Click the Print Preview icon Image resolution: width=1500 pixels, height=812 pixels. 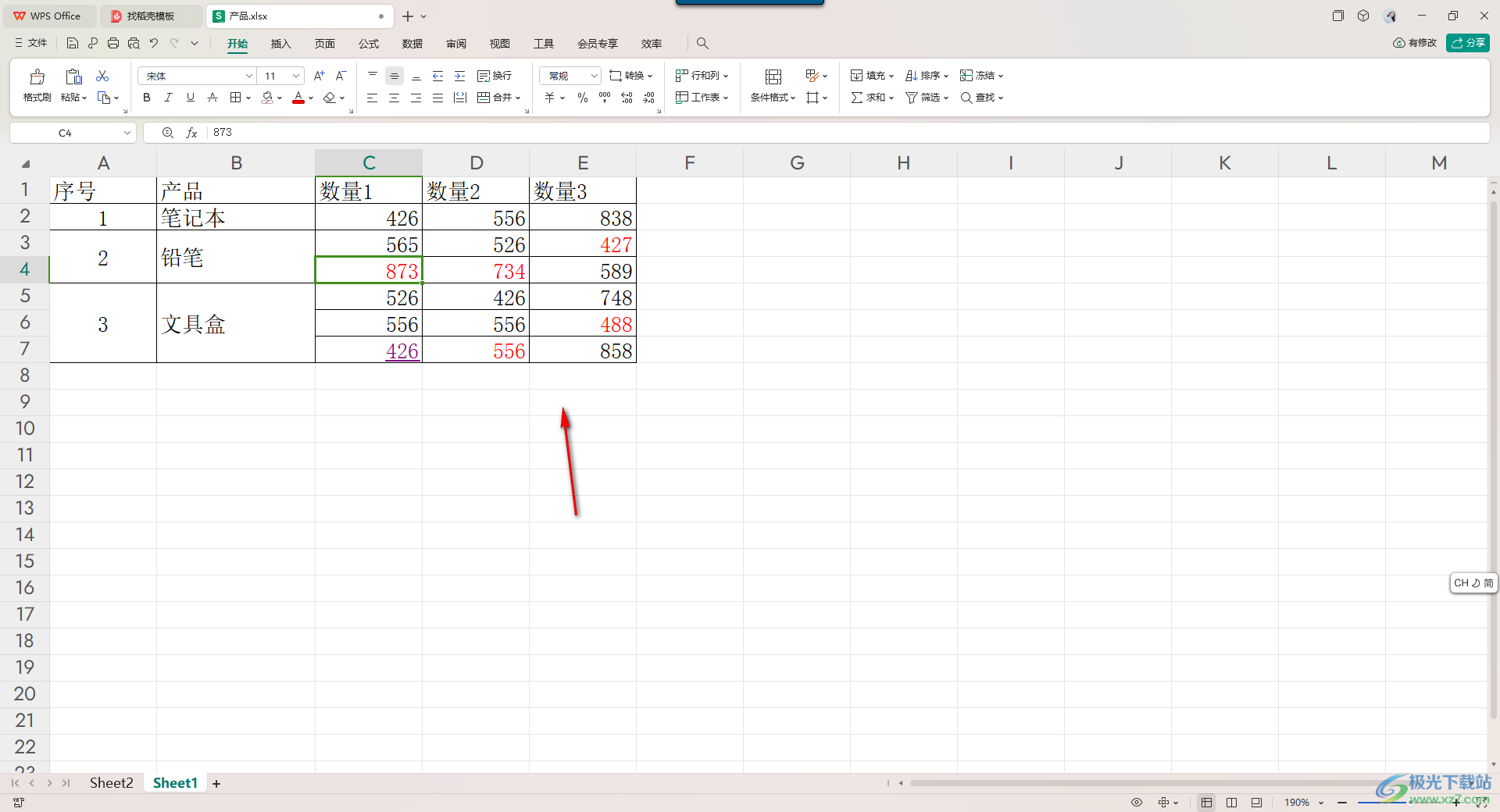click(134, 43)
